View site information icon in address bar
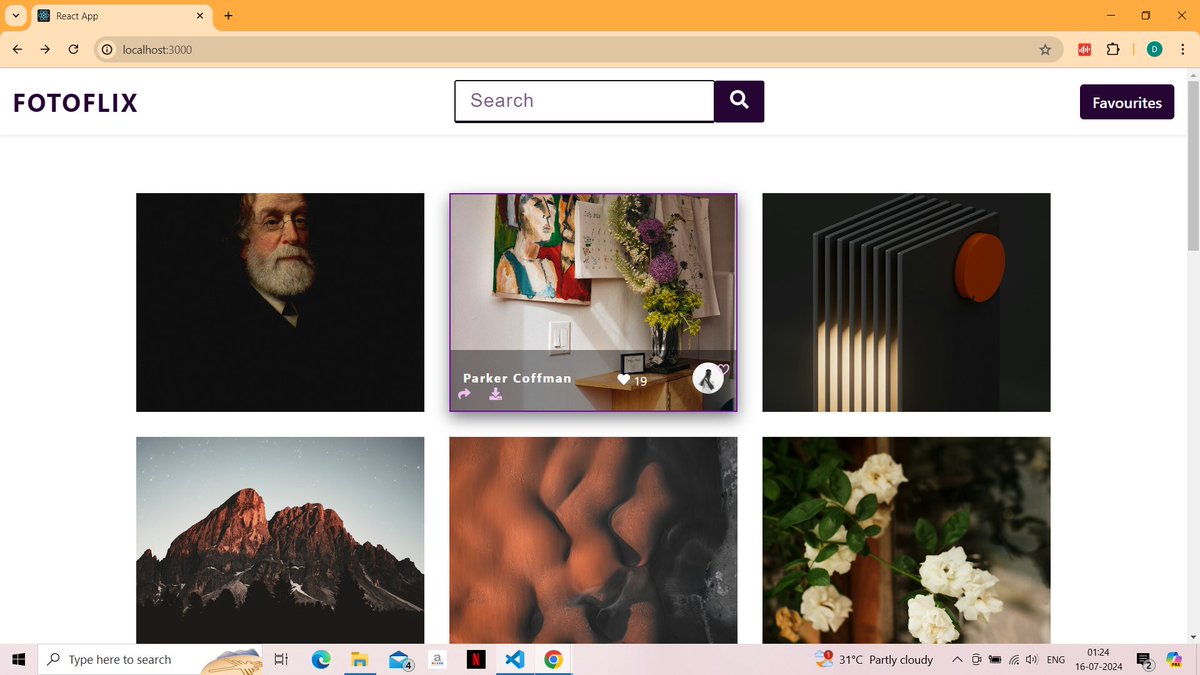The height and width of the screenshot is (675, 1200). pyautogui.click(x=107, y=49)
